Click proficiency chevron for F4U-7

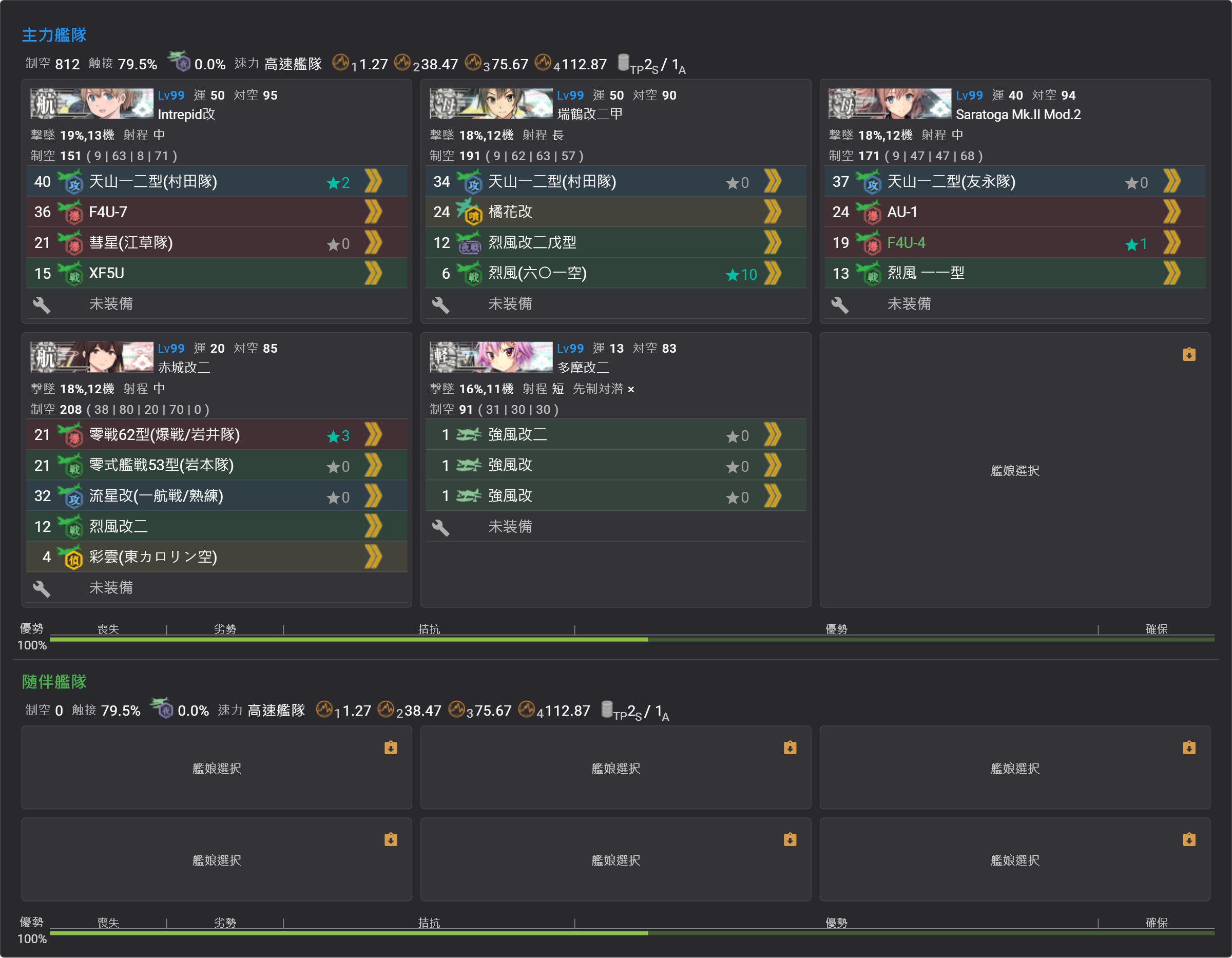click(373, 212)
